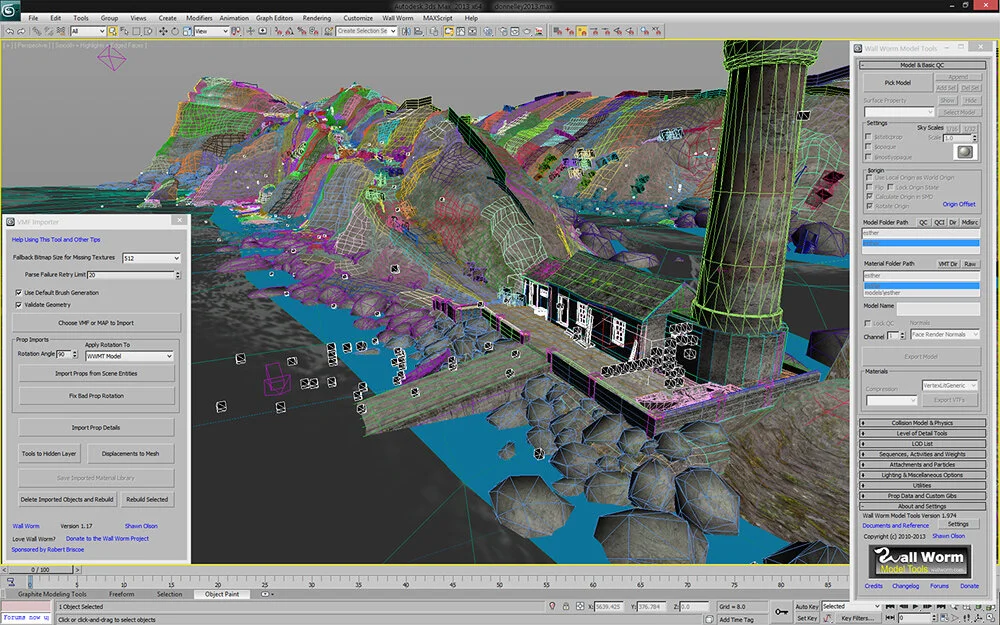Expand Prop Data and Custom Gibs rollout
This screenshot has height=625, width=1000.
(922, 496)
